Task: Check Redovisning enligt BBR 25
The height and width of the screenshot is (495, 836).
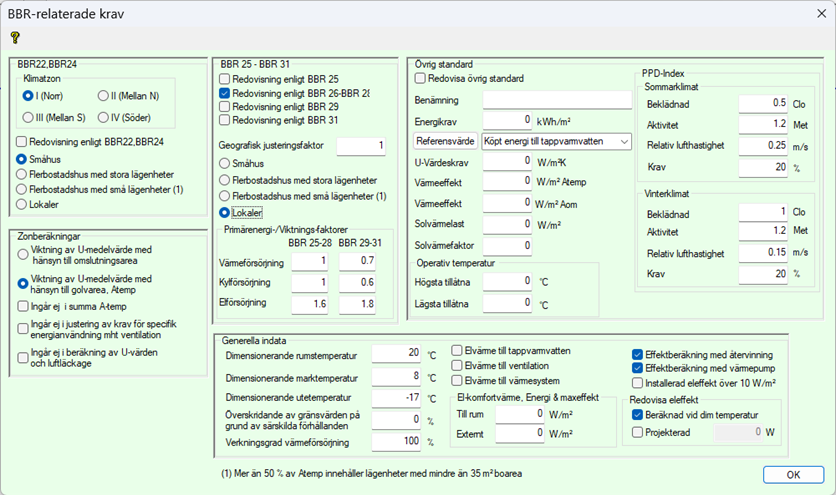Action: tap(225, 78)
